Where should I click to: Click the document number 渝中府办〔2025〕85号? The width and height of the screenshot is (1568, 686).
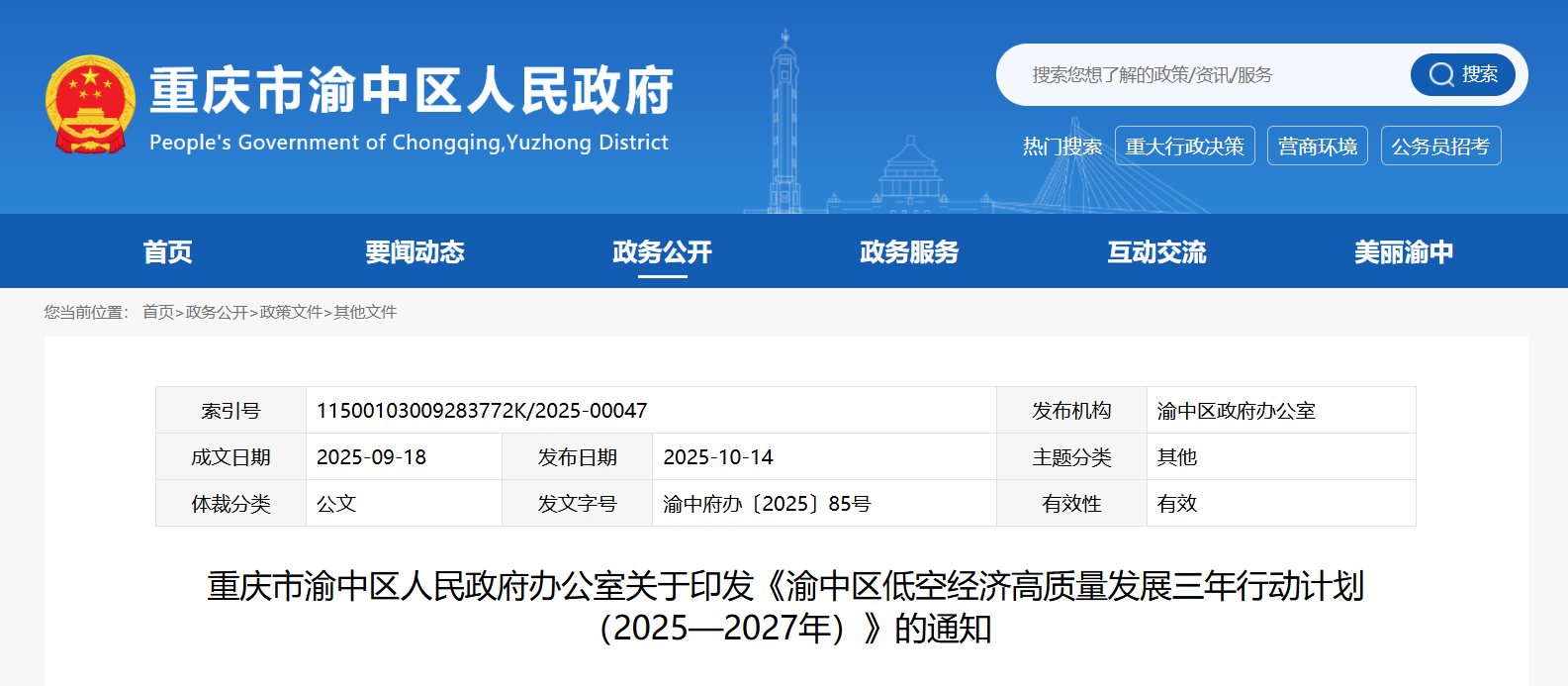[767, 504]
